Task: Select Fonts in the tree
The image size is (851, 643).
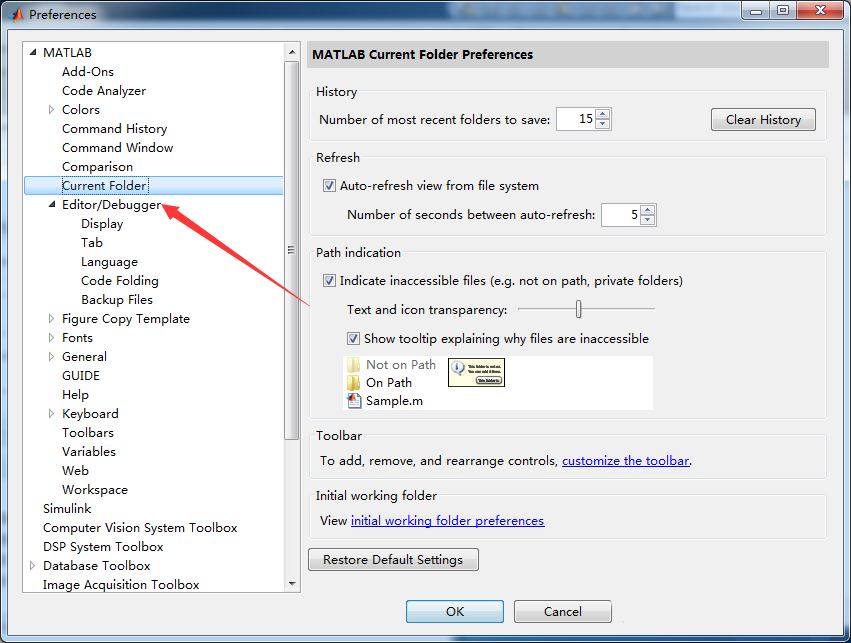Action: click(77, 338)
